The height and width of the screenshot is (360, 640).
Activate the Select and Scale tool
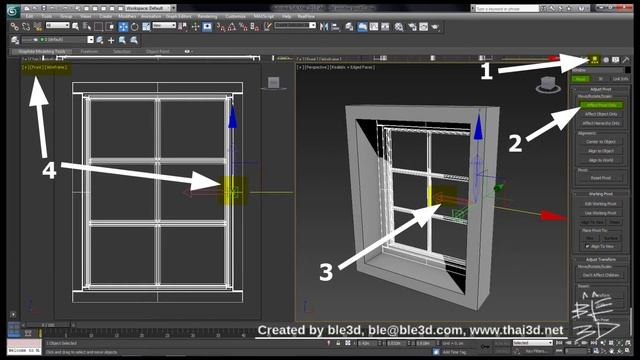(x=146, y=27)
